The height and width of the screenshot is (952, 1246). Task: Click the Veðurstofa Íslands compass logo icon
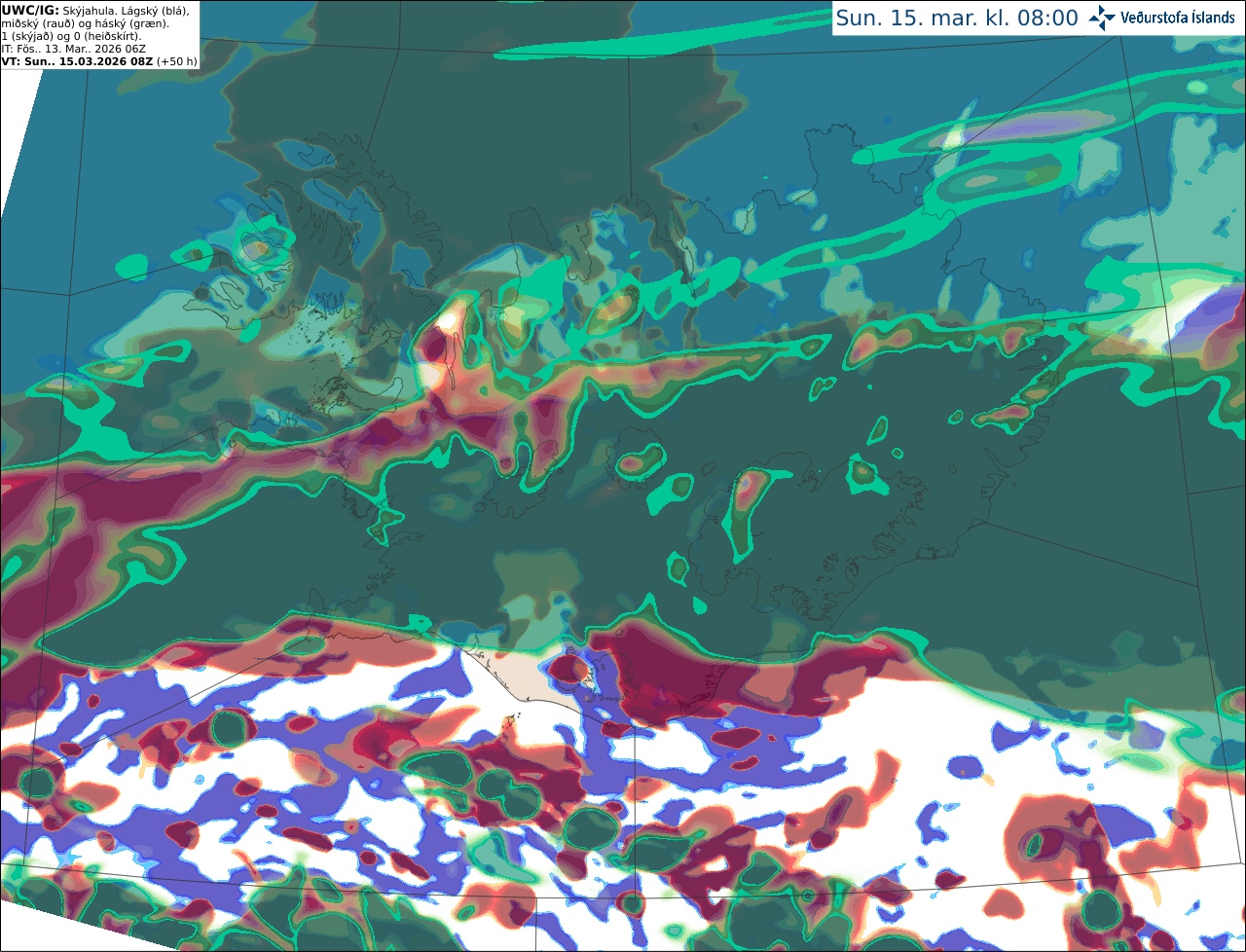click(x=1103, y=18)
